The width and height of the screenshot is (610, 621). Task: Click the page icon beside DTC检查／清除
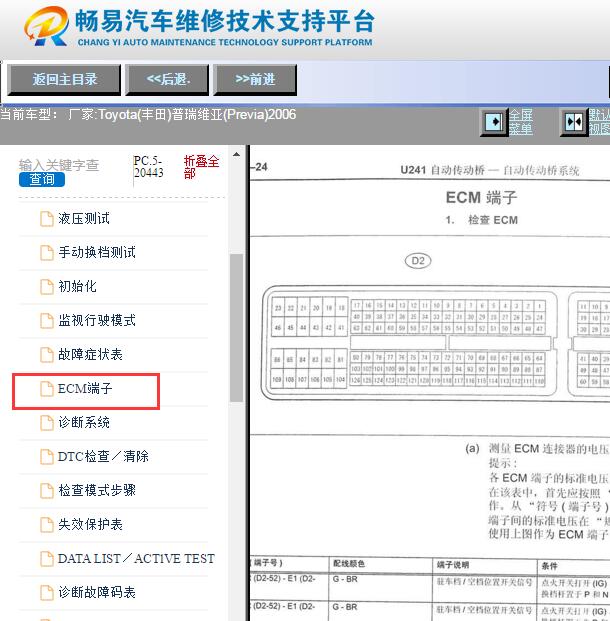(47, 457)
